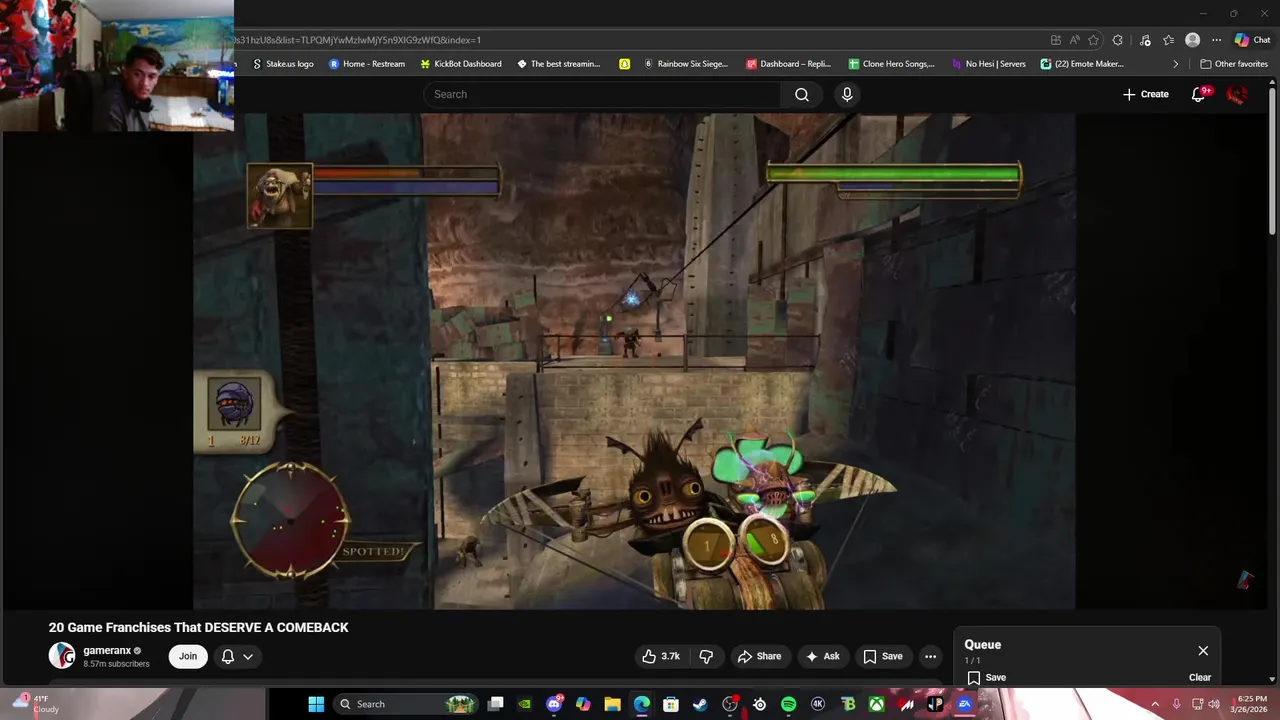This screenshot has width=1280, height=720.
Task: Expand the bookmarks overflow chevron
Action: point(1176,64)
